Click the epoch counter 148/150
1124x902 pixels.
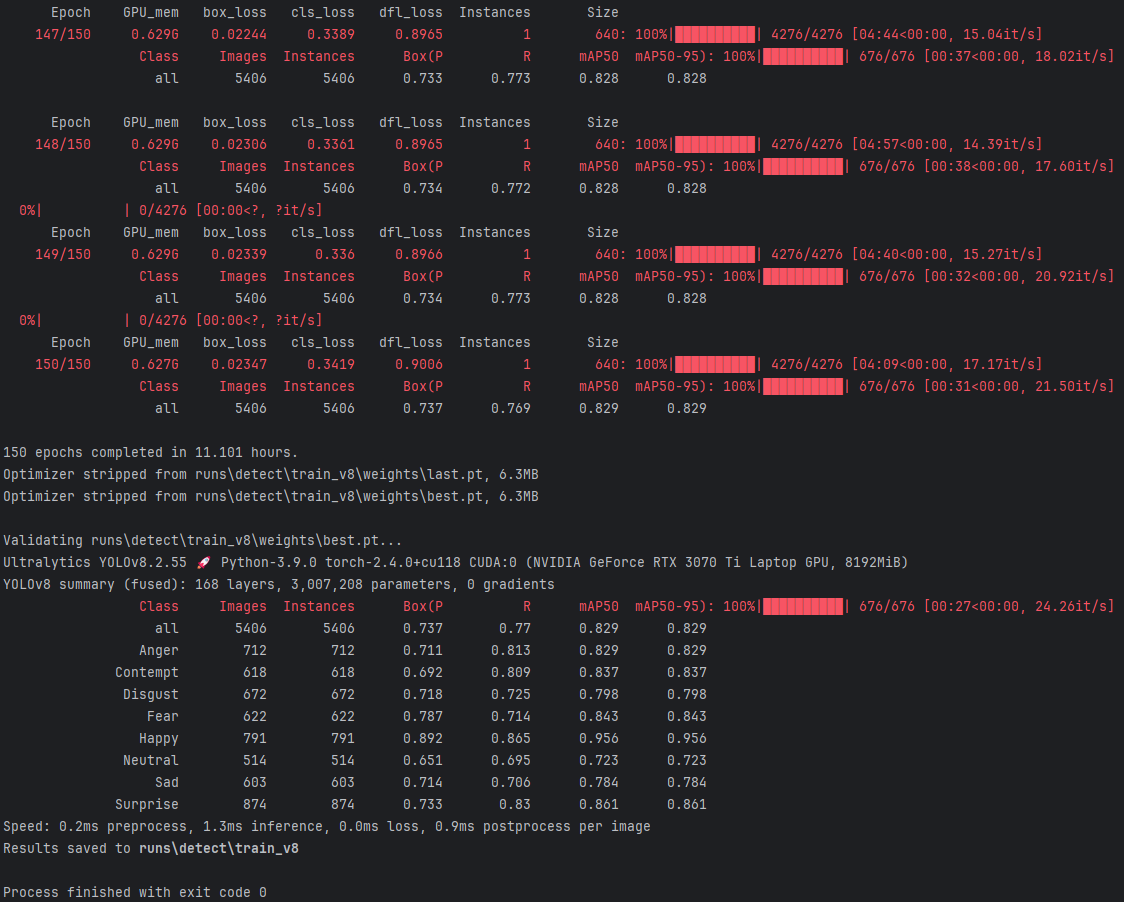(63, 144)
